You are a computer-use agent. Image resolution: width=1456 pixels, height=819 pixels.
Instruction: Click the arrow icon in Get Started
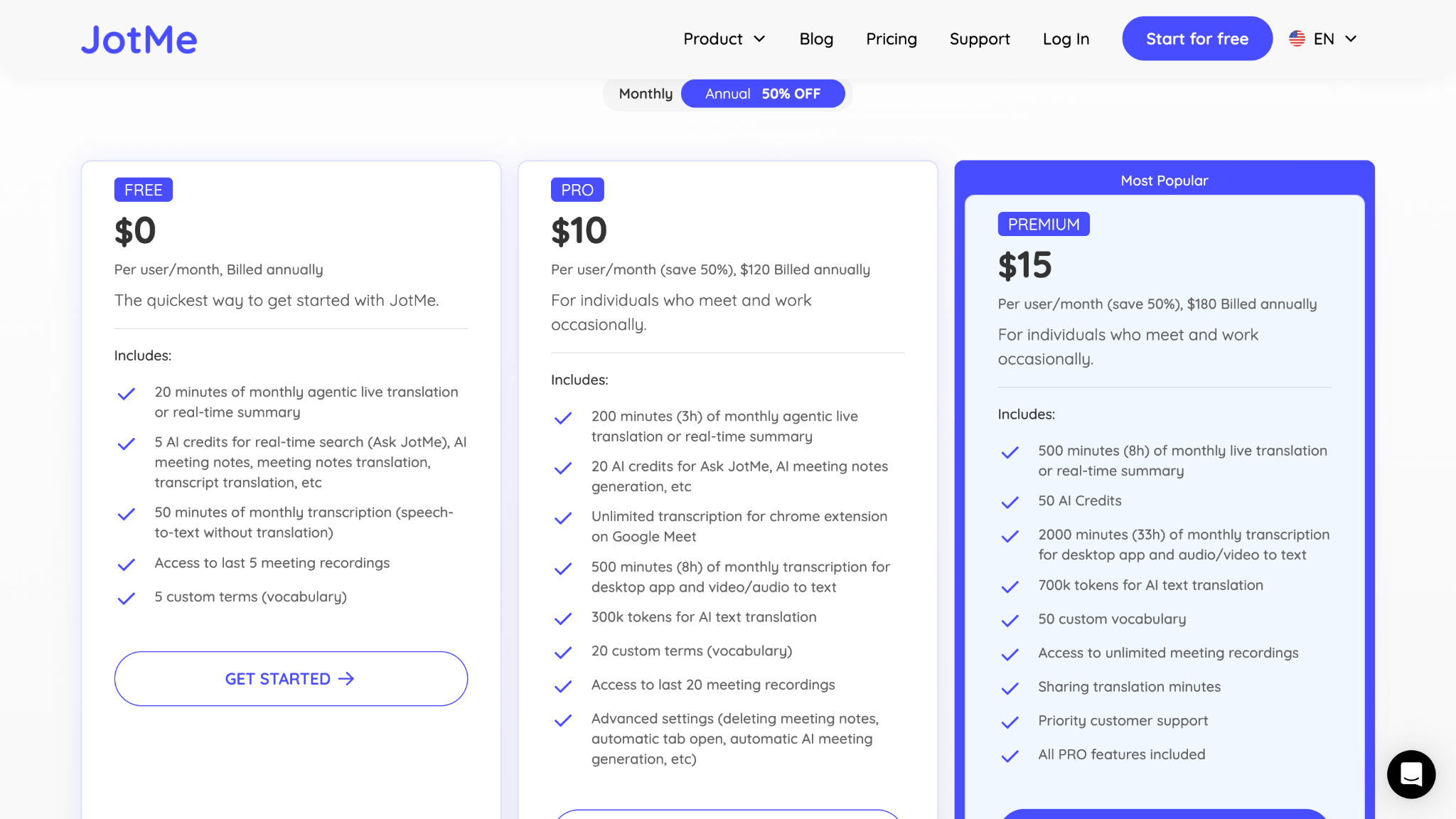coord(346,679)
